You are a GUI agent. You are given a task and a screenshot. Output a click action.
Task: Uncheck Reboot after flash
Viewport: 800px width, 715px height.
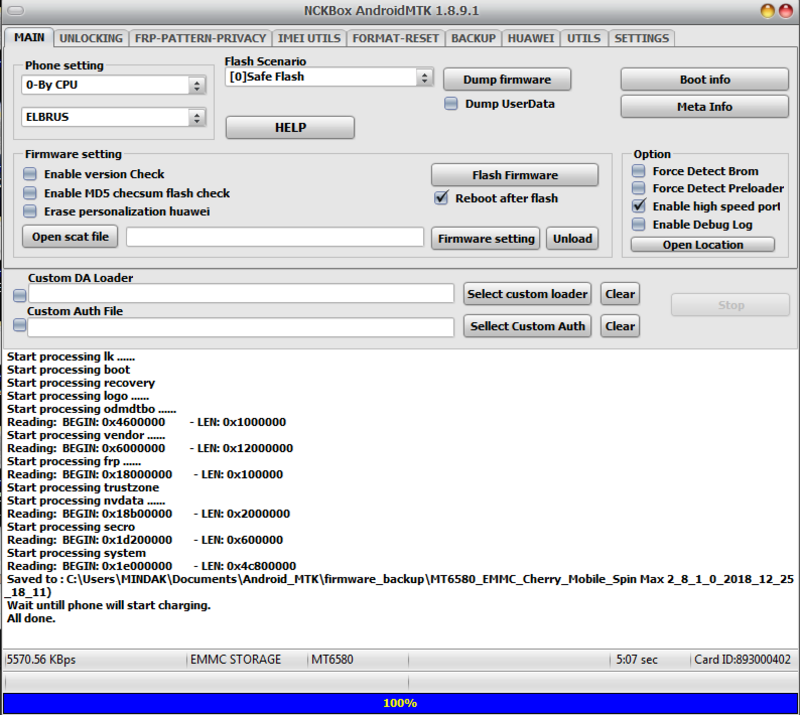click(441, 198)
